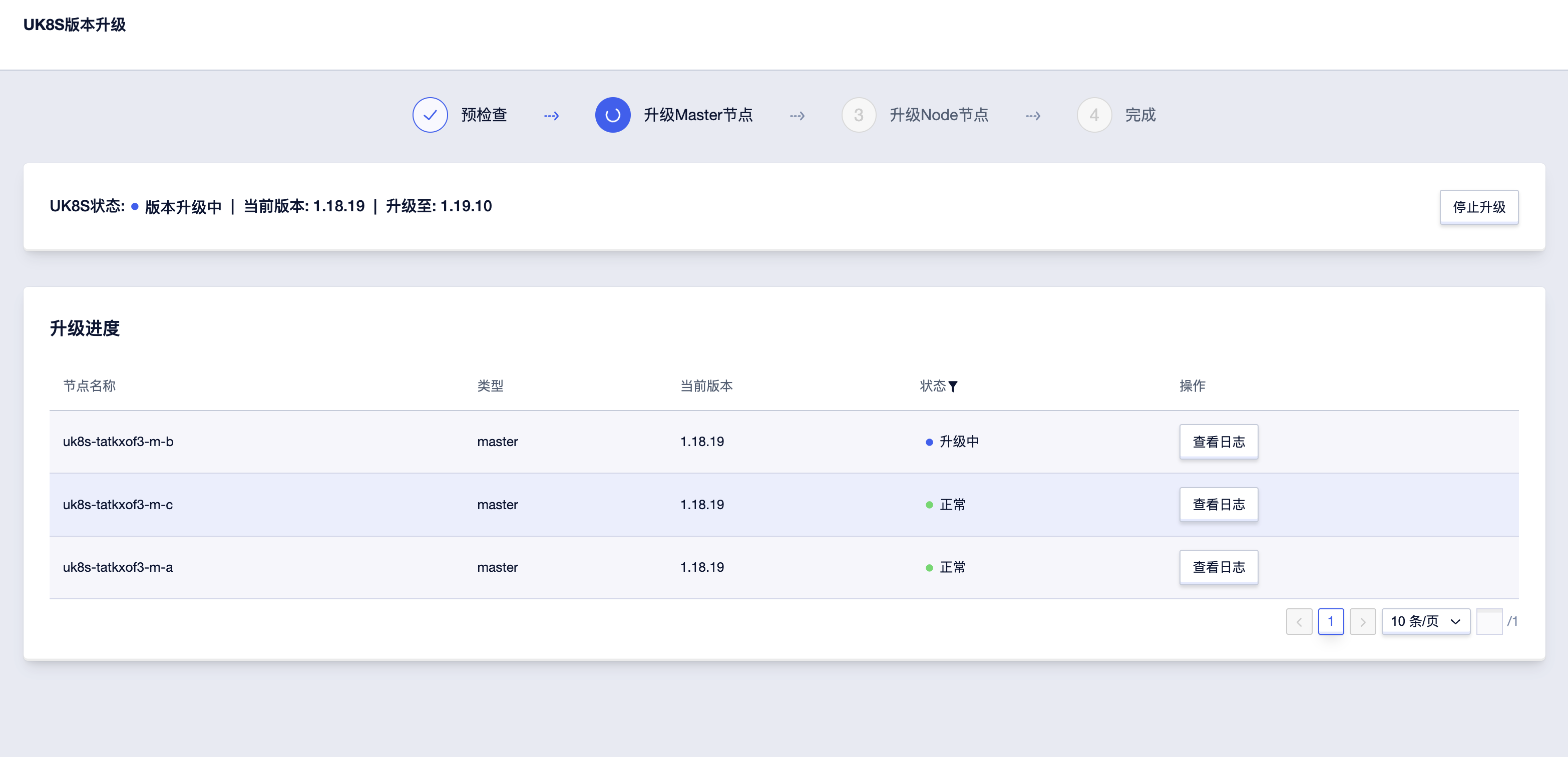Screen dimensions: 1568x757
Task: Click the Master upgrade spinner step icon
Action: tap(612, 115)
